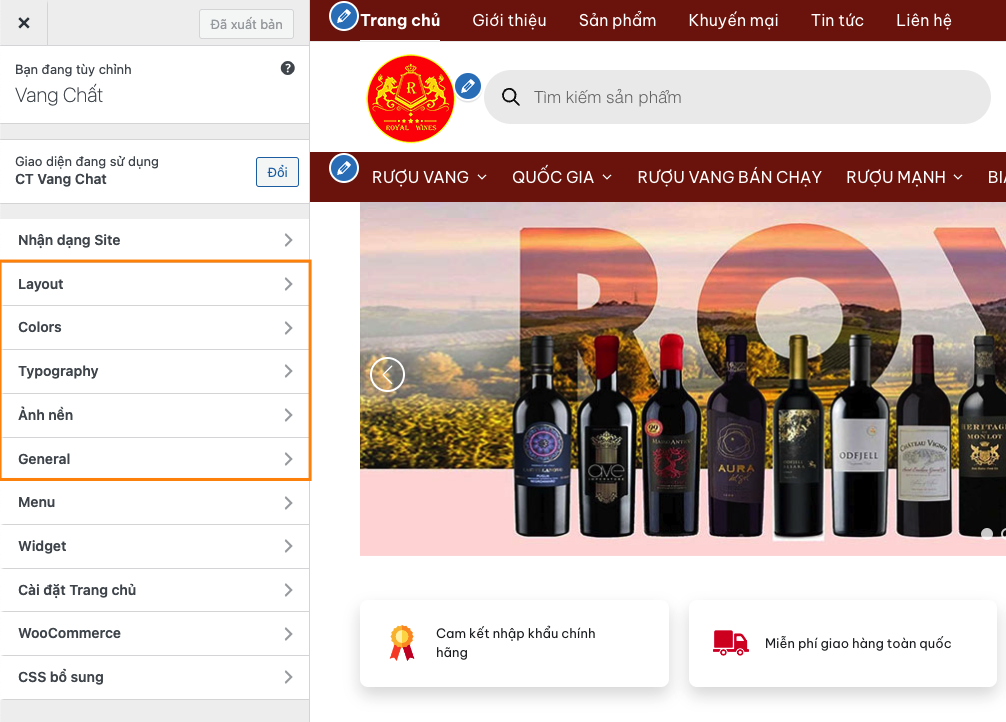Click the award ribbon icon
The height and width of the screenshot is (722, 1006).
click(402, 642)
